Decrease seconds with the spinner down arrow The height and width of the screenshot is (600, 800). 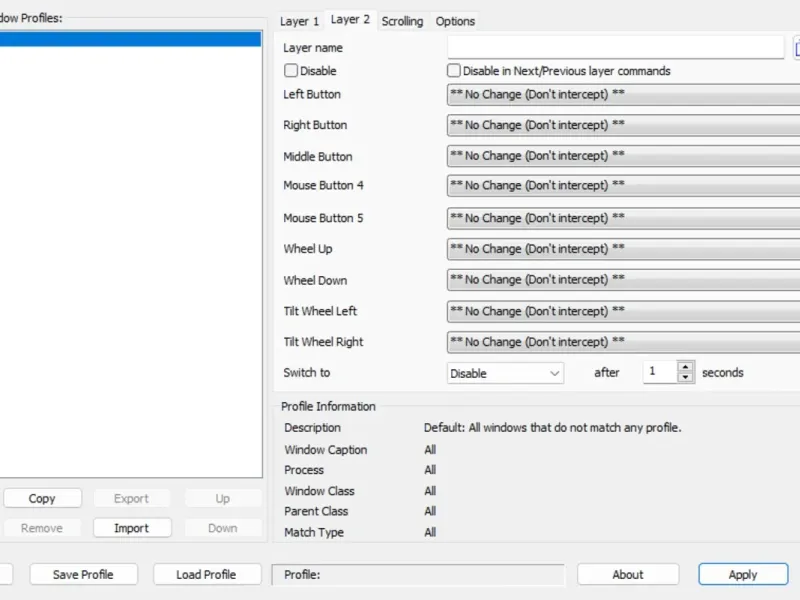pyautogui.click(x=686, y=378)
